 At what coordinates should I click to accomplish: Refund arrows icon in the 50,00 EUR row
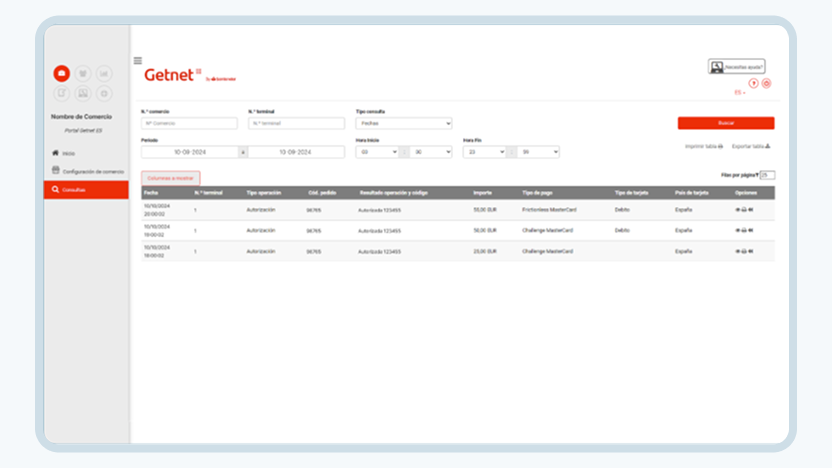[751, 230]
